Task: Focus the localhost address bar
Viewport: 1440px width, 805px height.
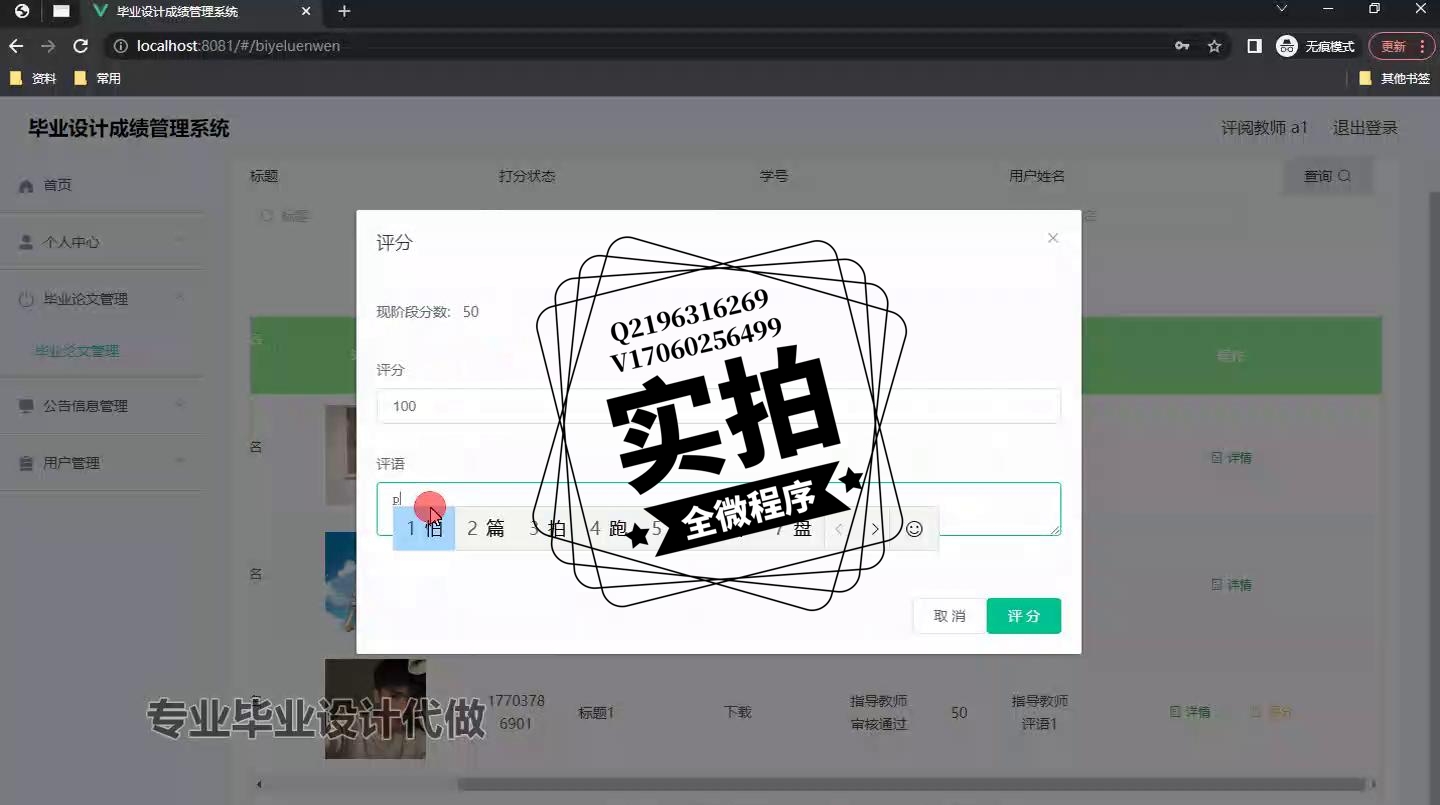Action: [x=640, y=46]
